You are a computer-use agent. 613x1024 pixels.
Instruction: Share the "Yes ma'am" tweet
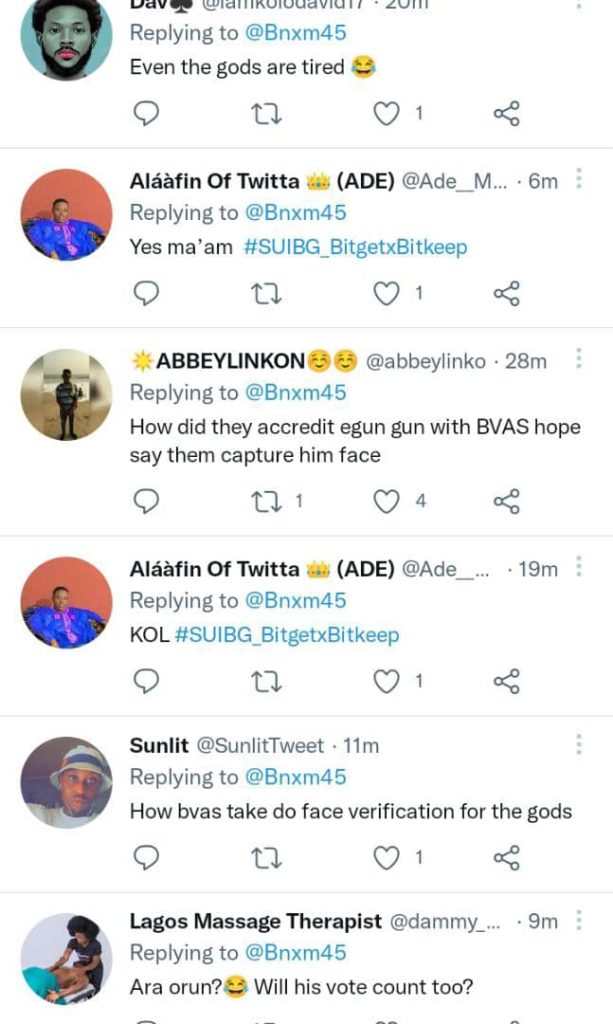507,293
